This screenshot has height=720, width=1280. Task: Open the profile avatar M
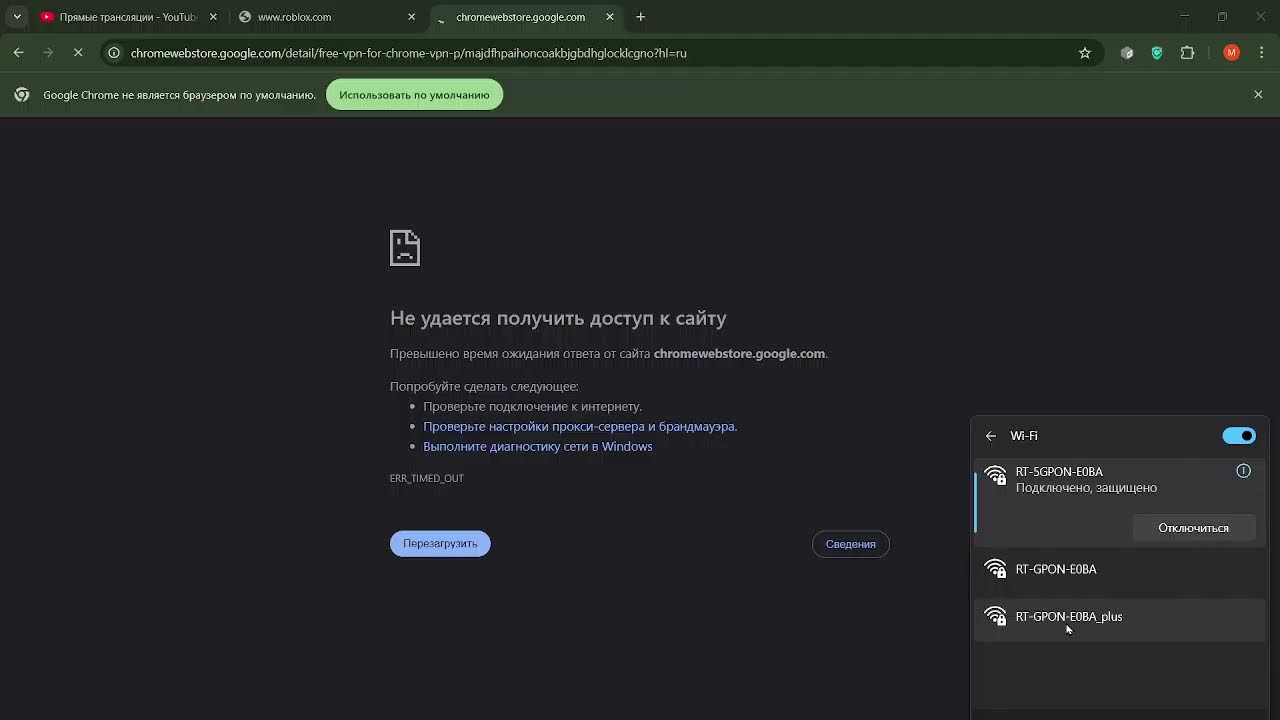point(1231,53)
